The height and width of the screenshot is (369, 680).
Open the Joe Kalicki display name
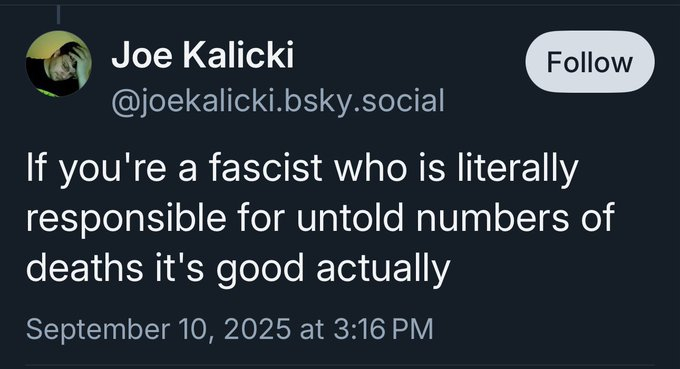pyautogui.click(x=203, y=55)
